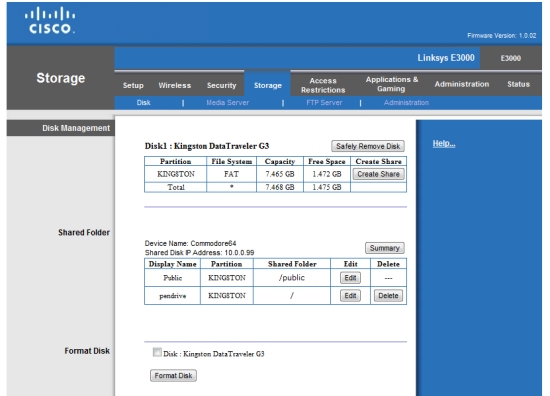Click the Shared Folder section label
550x396 pixels.
pos(84,232)
